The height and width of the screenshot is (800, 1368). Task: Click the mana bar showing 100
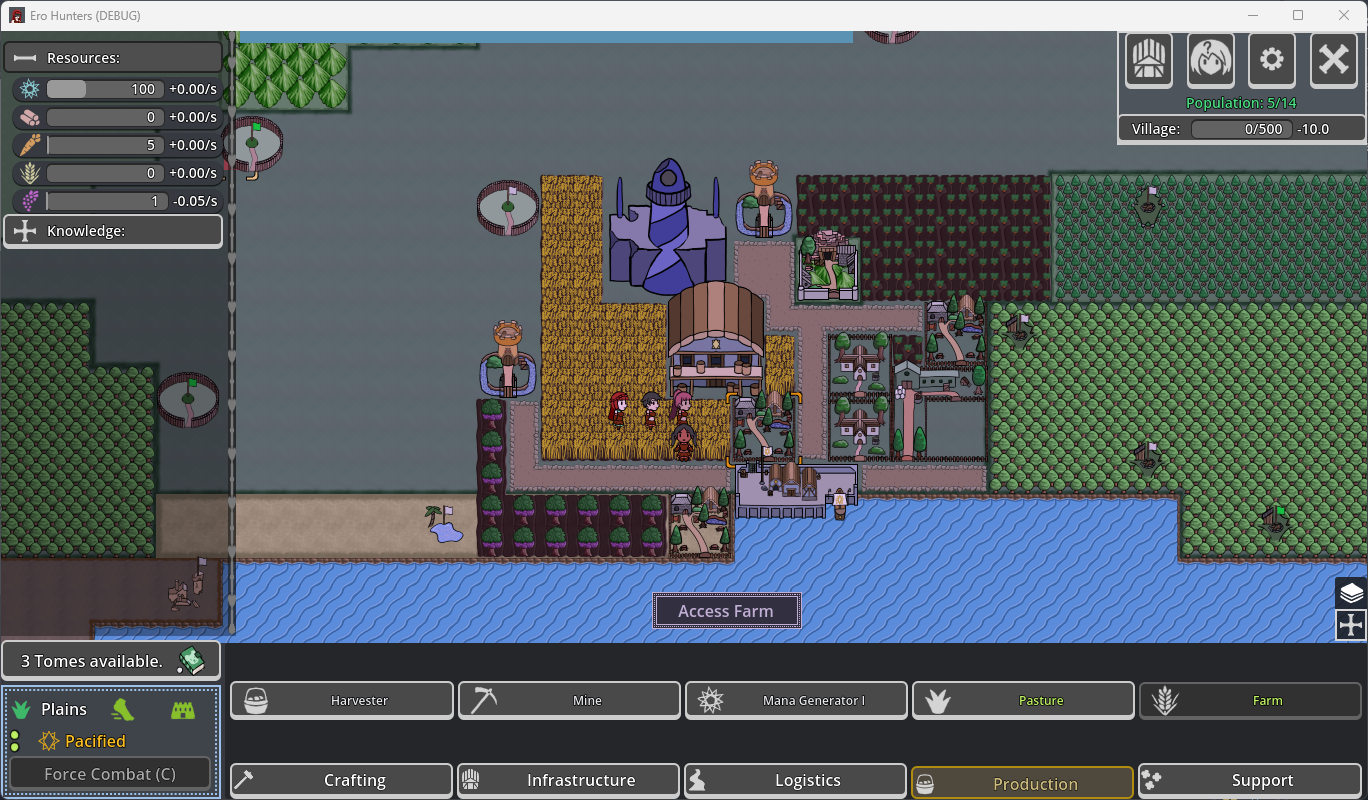click(103, 89)
